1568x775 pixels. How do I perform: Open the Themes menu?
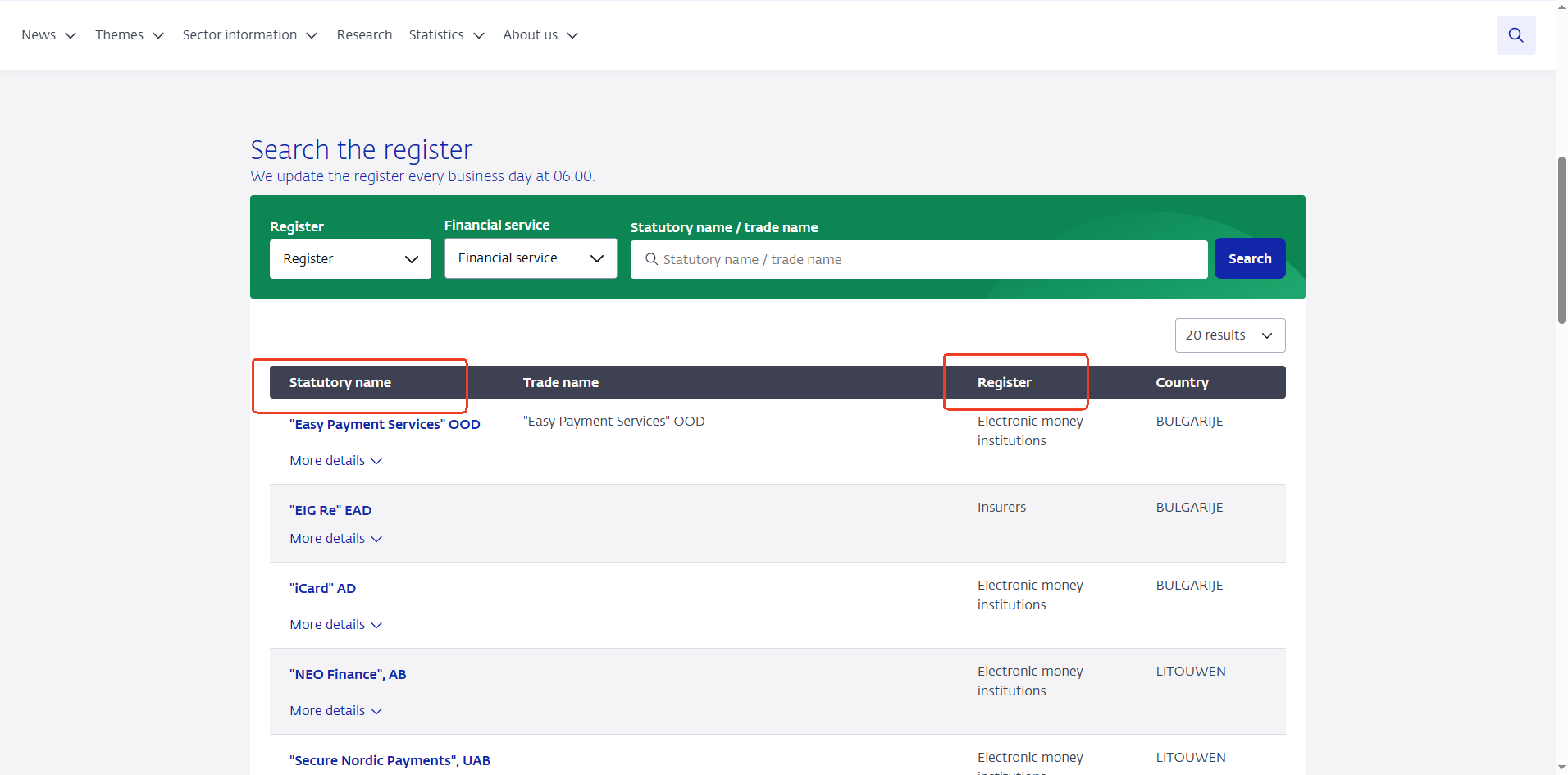pyautogui.click(x=129, y=35)
